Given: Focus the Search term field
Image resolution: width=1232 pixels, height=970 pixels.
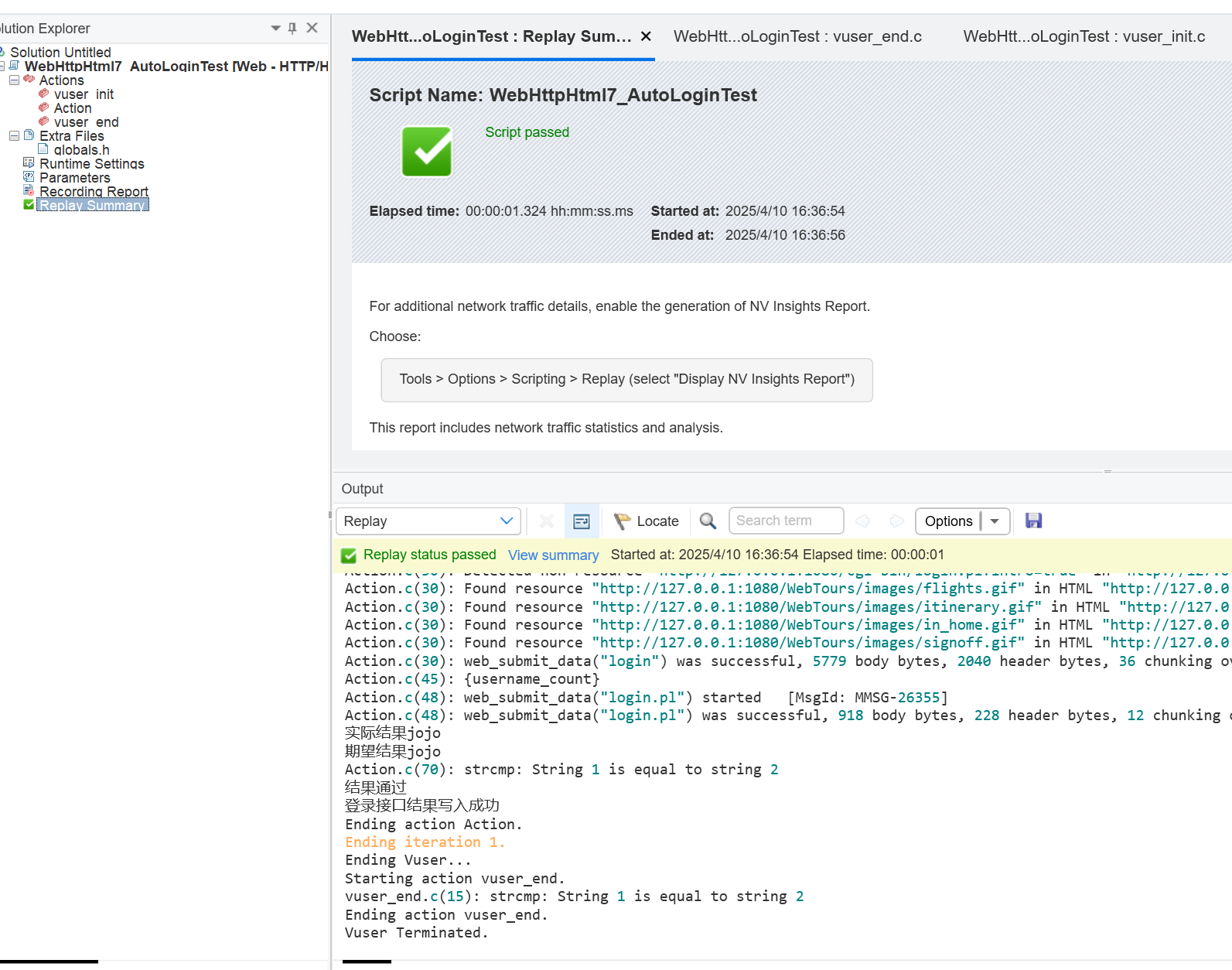Looking at the screenshot, I should click(x=786, y=521).
